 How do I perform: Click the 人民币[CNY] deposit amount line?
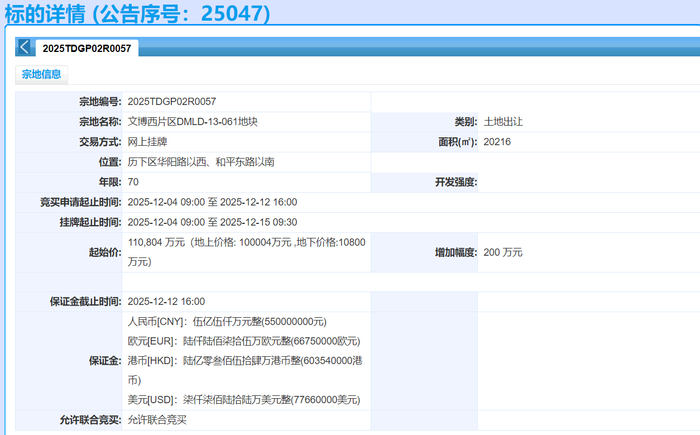point(227,322)
